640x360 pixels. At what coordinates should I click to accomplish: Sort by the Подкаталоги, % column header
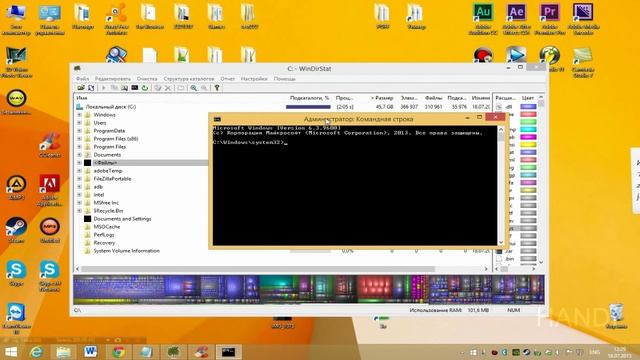(309, 98)
